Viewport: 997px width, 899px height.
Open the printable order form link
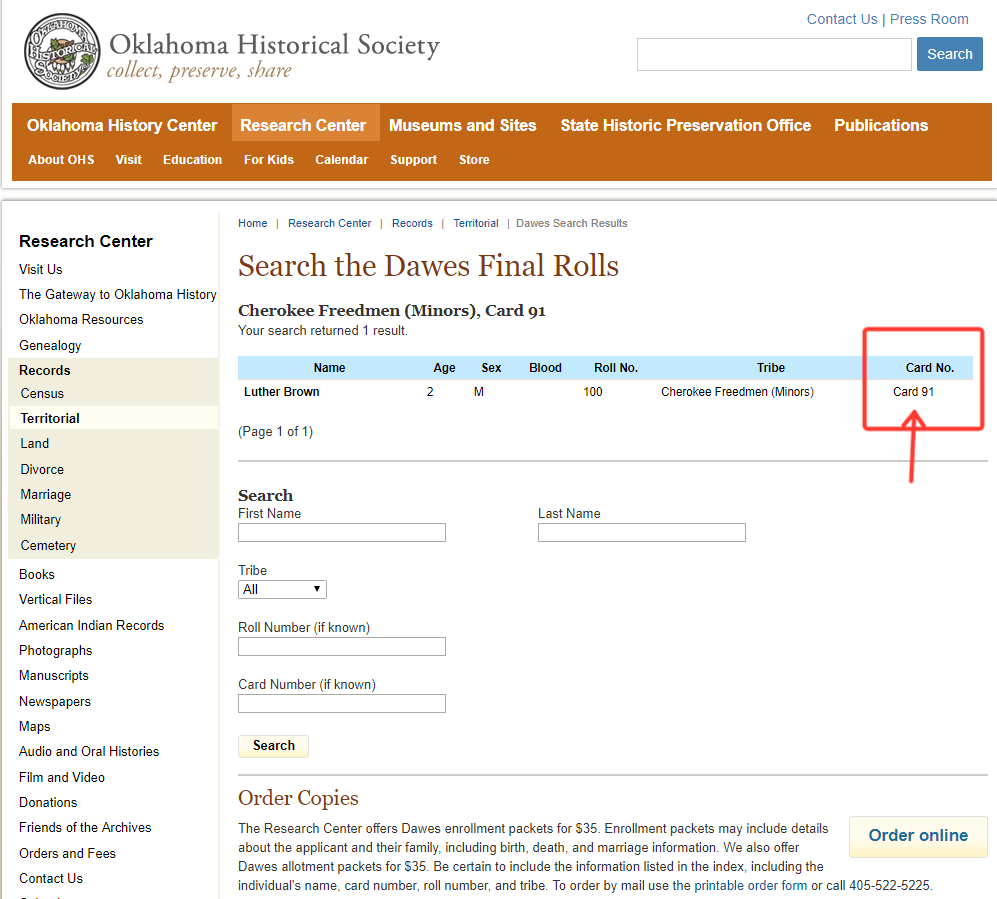click(x=750, y=886)
